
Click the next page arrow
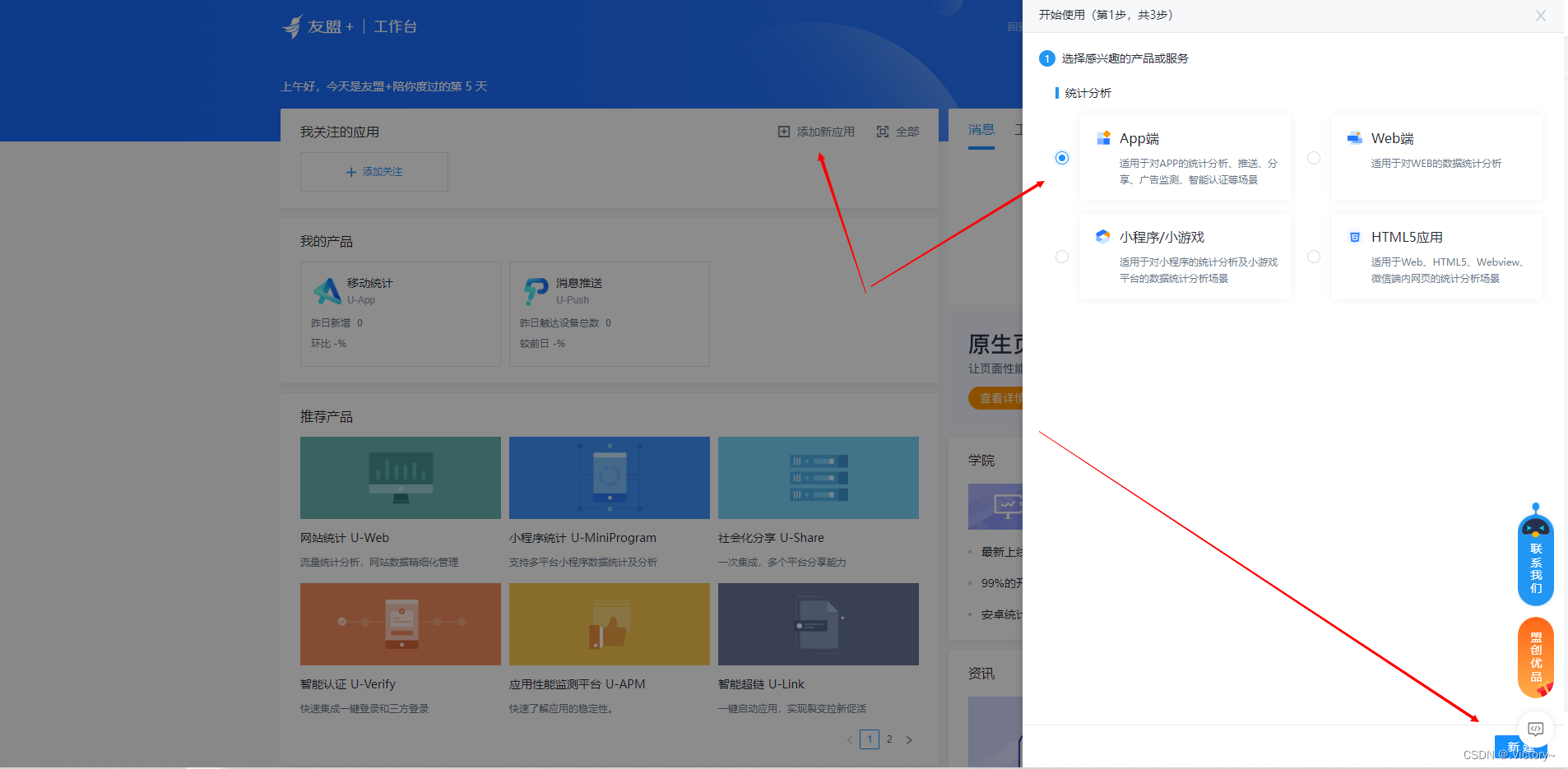coord(909,740)
